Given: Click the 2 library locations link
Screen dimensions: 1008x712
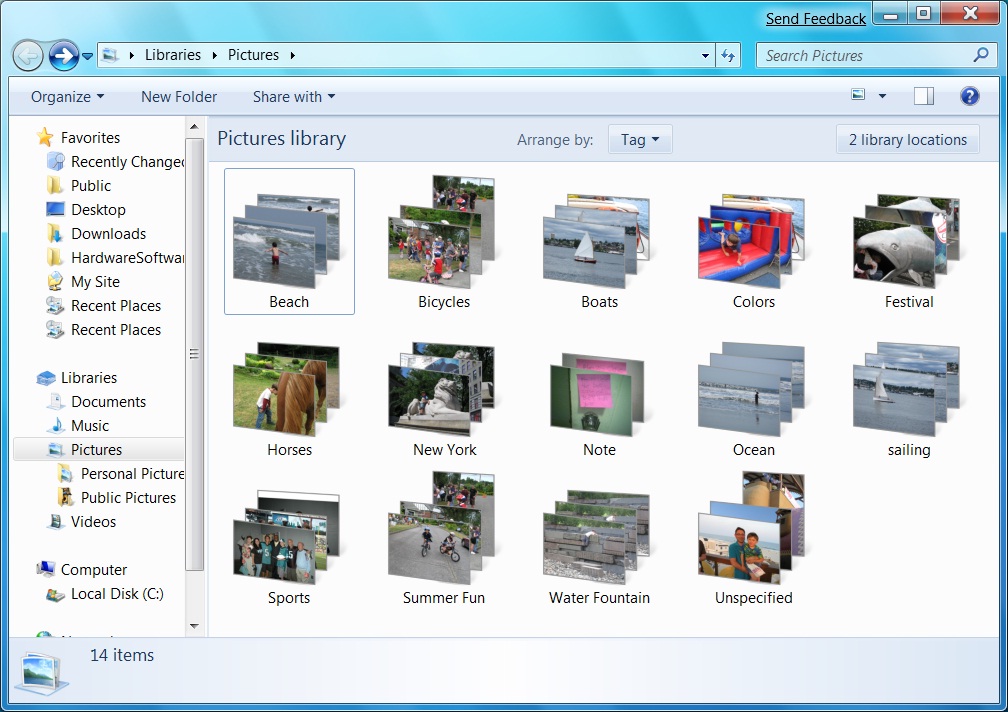Looking at the screenshot, I should click(906, 139).
